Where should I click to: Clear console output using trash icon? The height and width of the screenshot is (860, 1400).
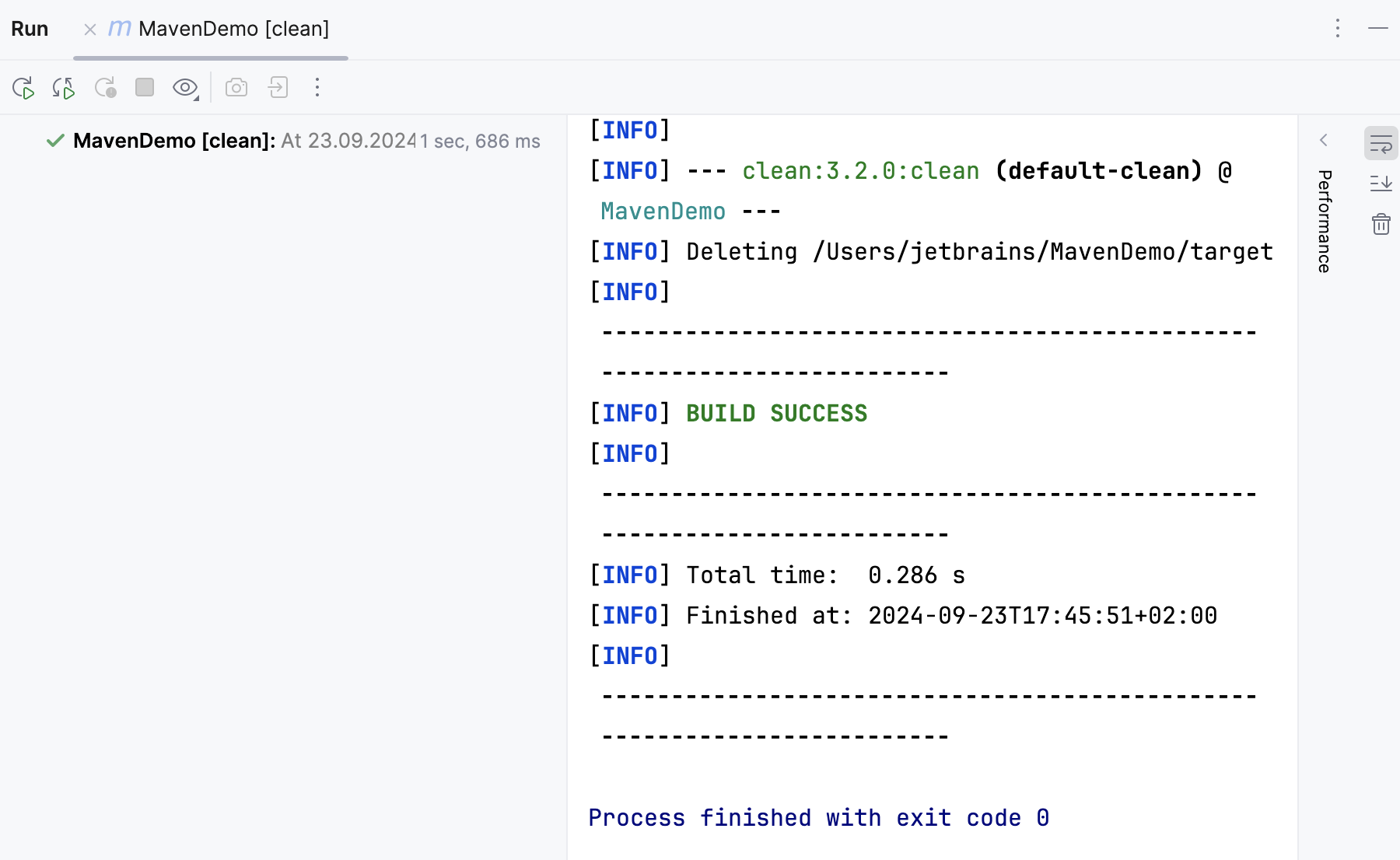pyautogui.click(x=1381, y=225)
